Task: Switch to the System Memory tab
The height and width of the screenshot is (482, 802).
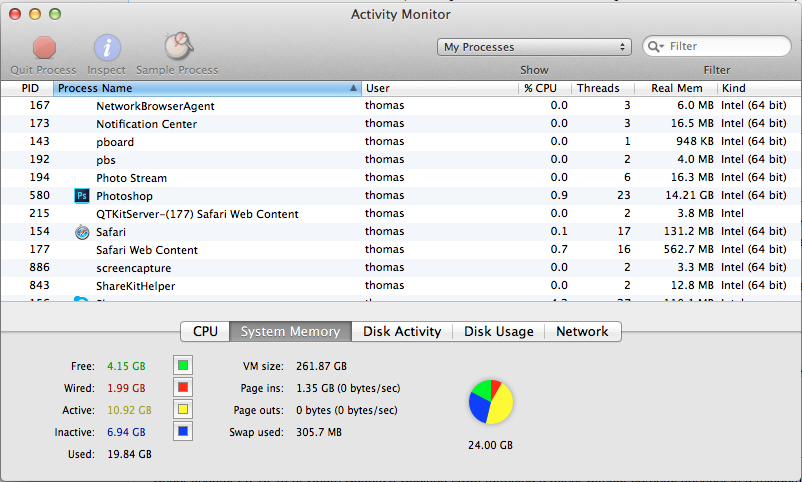Action: (291, 332)
